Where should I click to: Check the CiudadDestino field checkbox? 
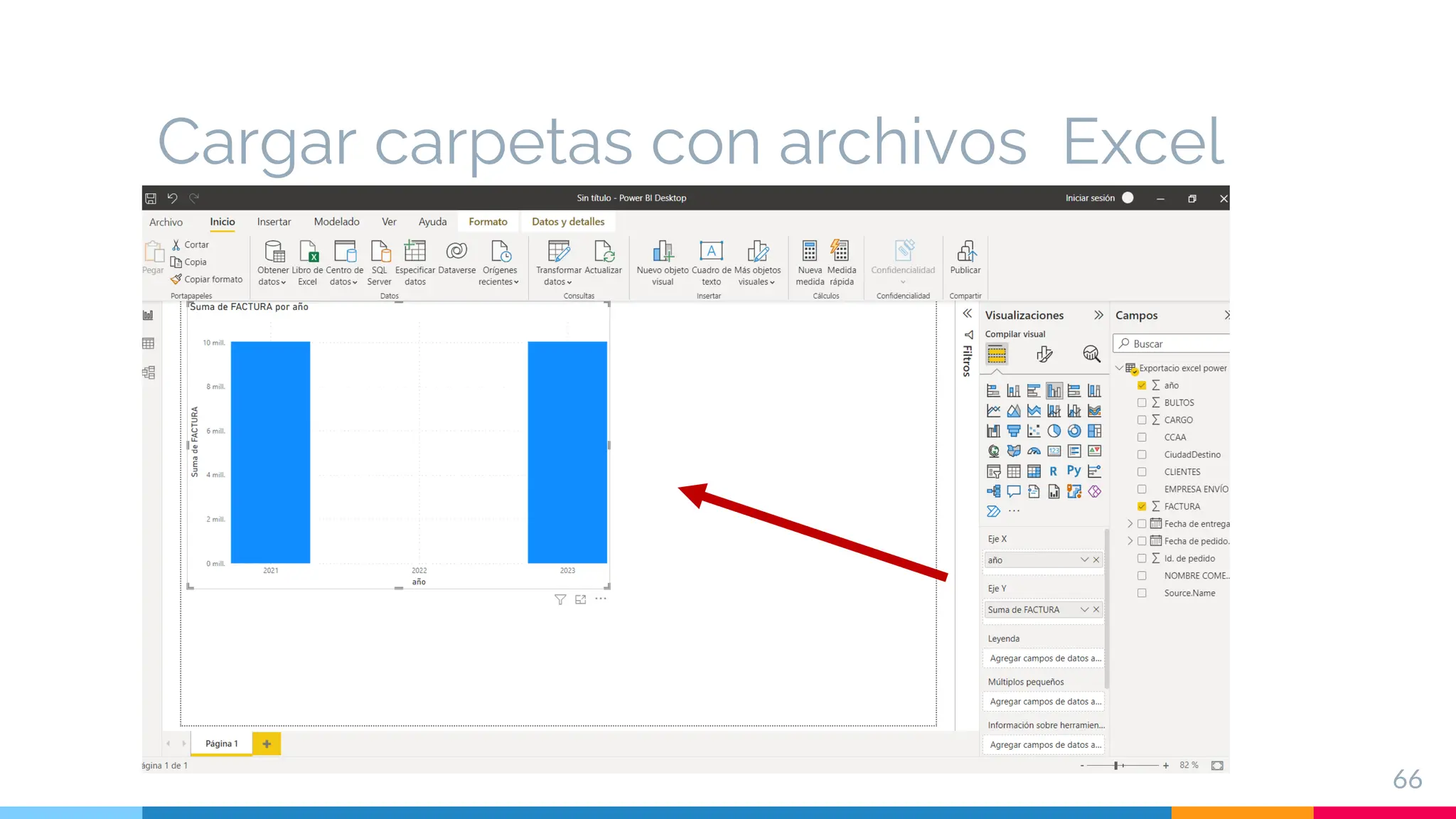click(1142, 454)
